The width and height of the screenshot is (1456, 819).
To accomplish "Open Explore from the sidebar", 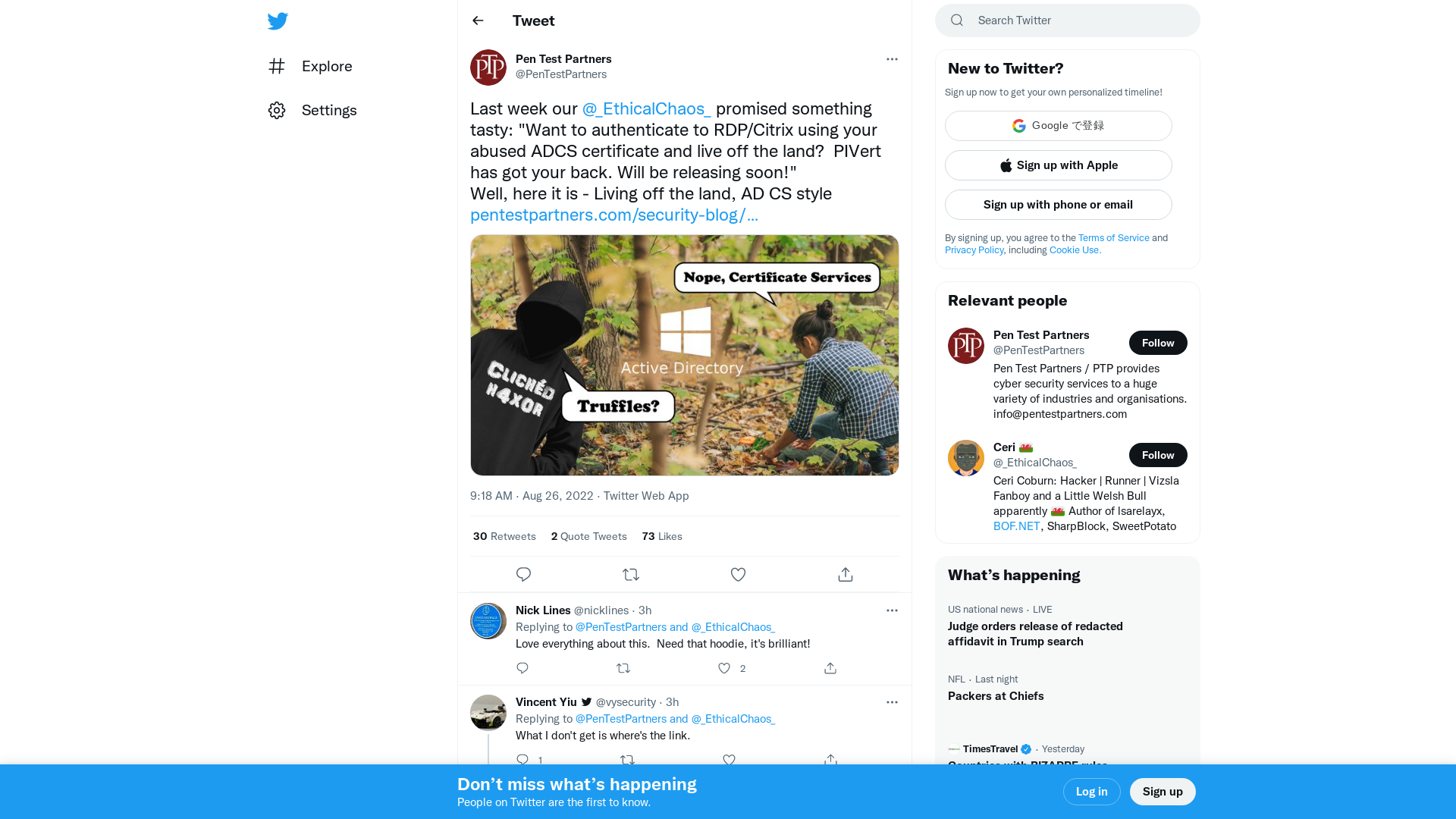I will [x=326, y=66].
